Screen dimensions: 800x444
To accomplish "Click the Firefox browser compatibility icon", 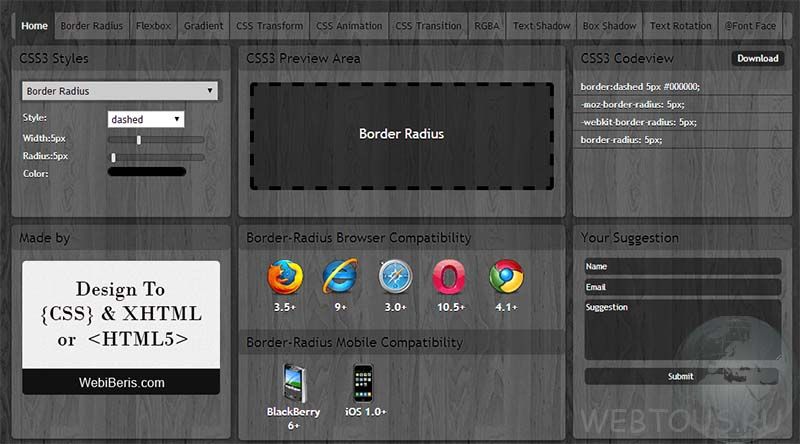I will coord(285,277).
